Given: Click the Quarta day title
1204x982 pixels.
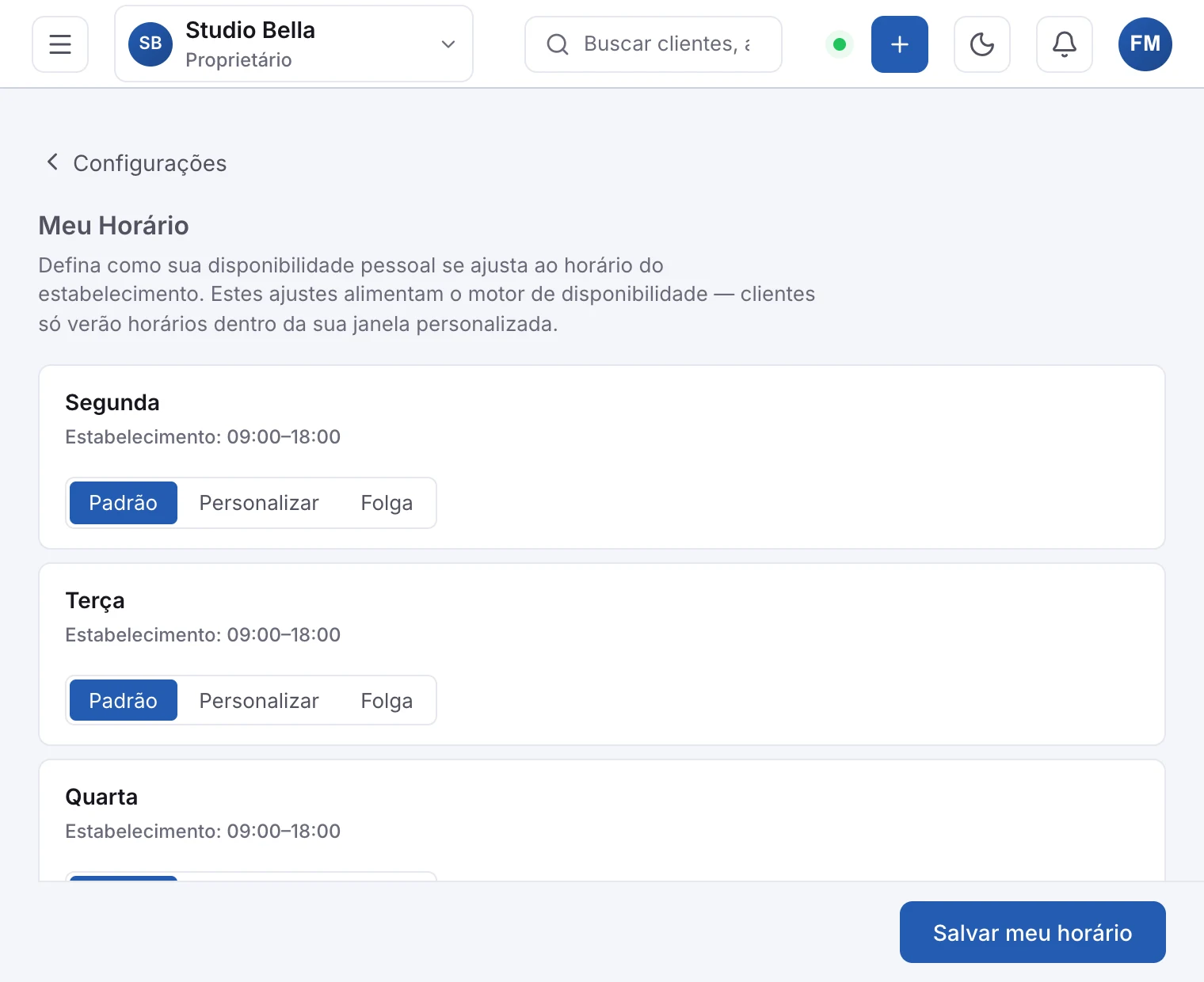Looking at the screenshot, I should [x=101, y=797].
